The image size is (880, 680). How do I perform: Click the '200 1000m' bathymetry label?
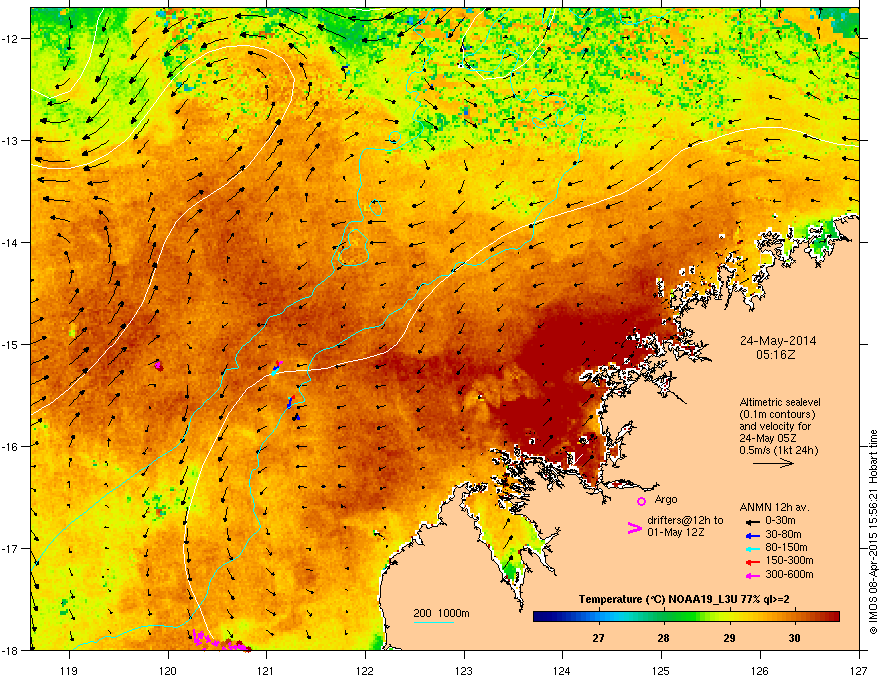click(441, 613)
